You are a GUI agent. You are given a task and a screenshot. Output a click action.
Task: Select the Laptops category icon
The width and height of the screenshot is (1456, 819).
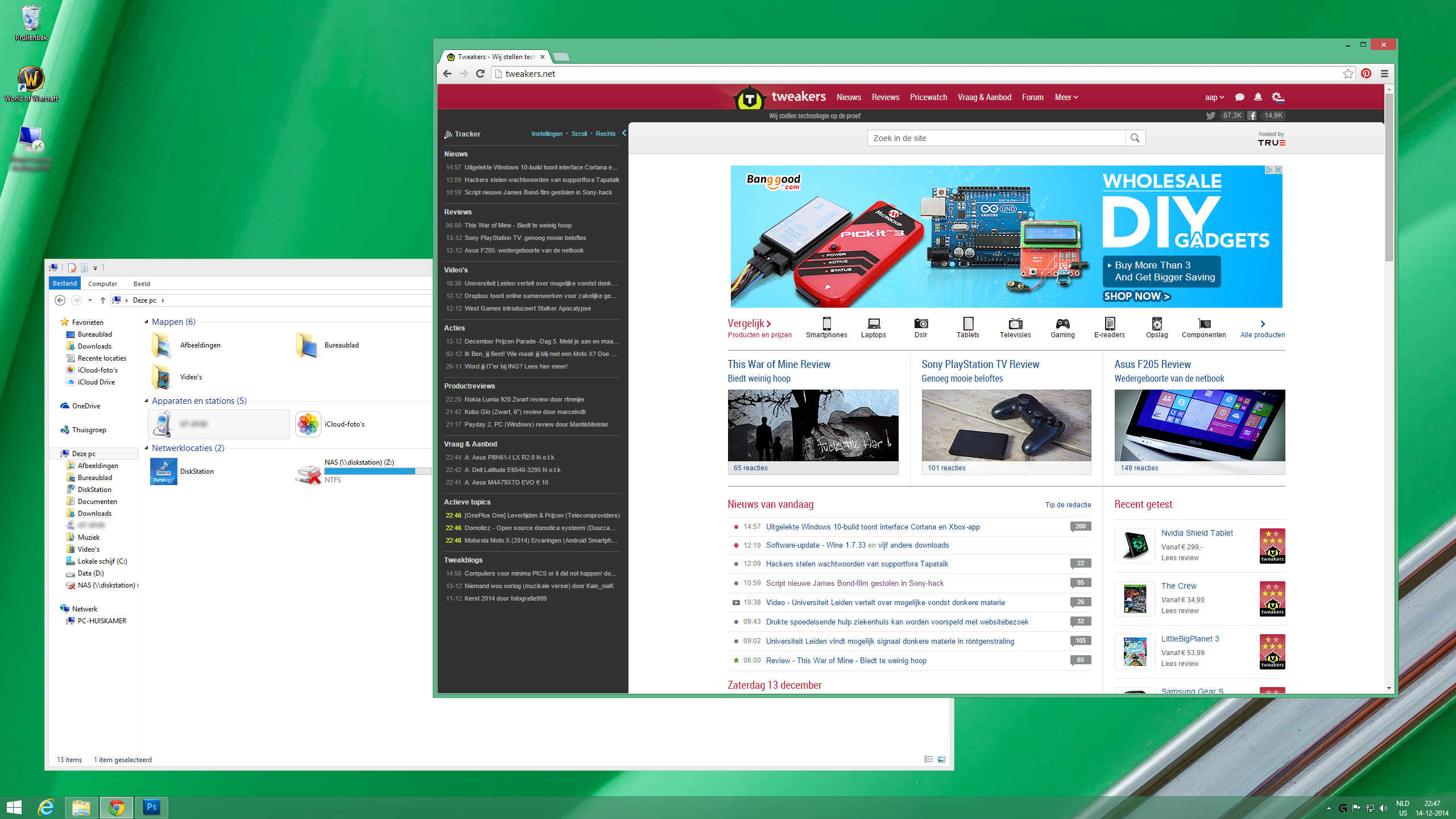coord(874,324)
